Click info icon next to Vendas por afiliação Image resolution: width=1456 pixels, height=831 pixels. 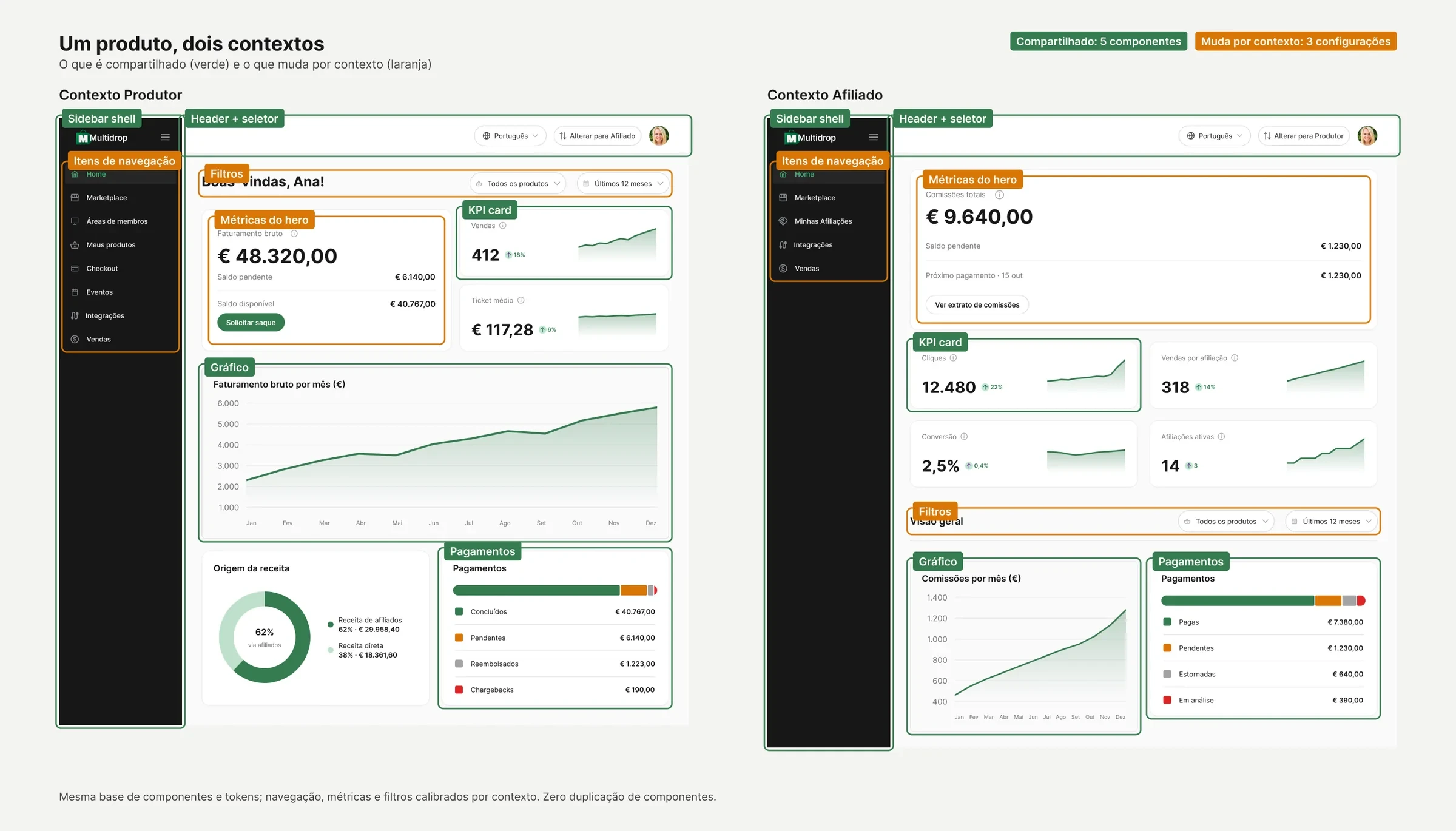[1235, 358]
